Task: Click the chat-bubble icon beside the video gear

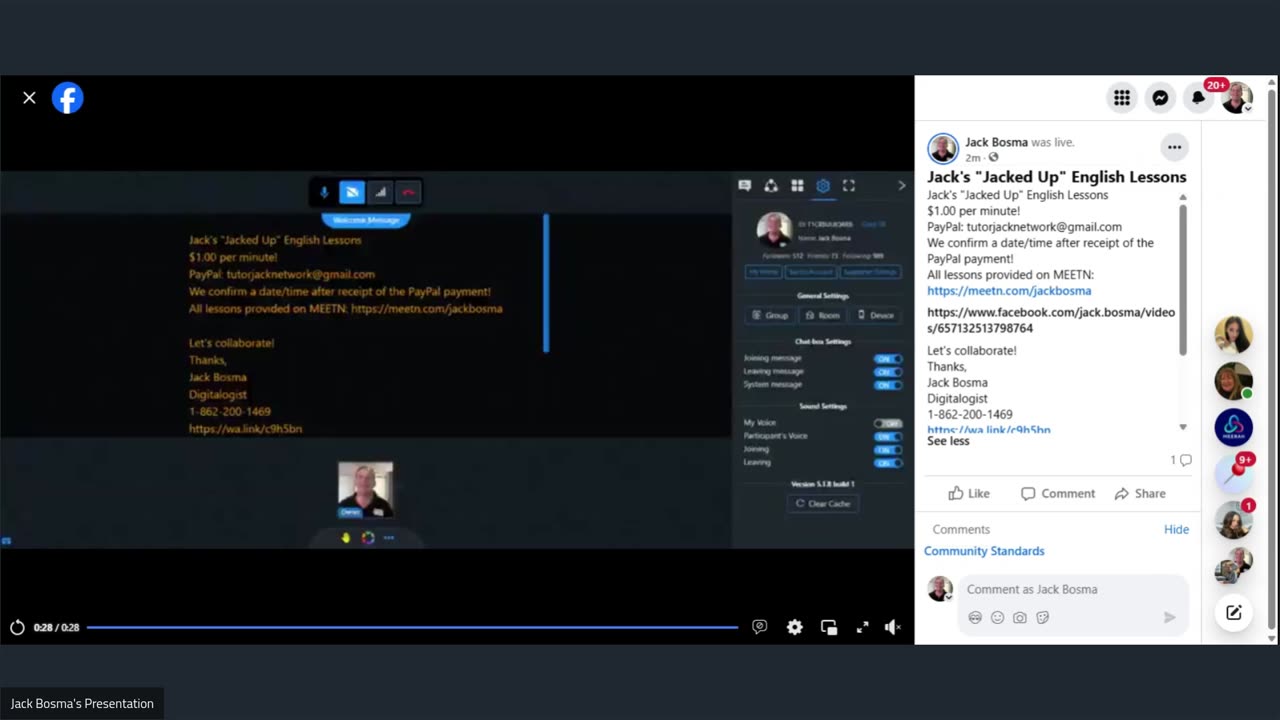Action: click(x=760, y=627)
